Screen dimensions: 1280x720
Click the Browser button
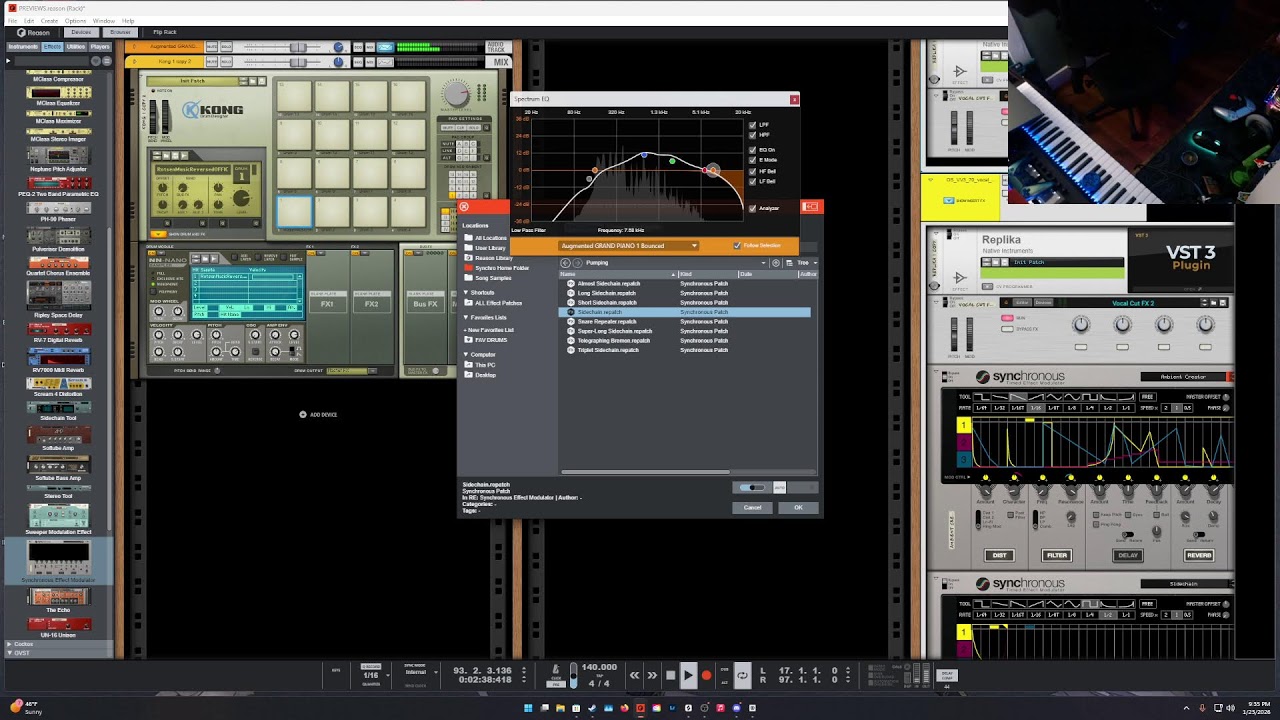point(120,32)
